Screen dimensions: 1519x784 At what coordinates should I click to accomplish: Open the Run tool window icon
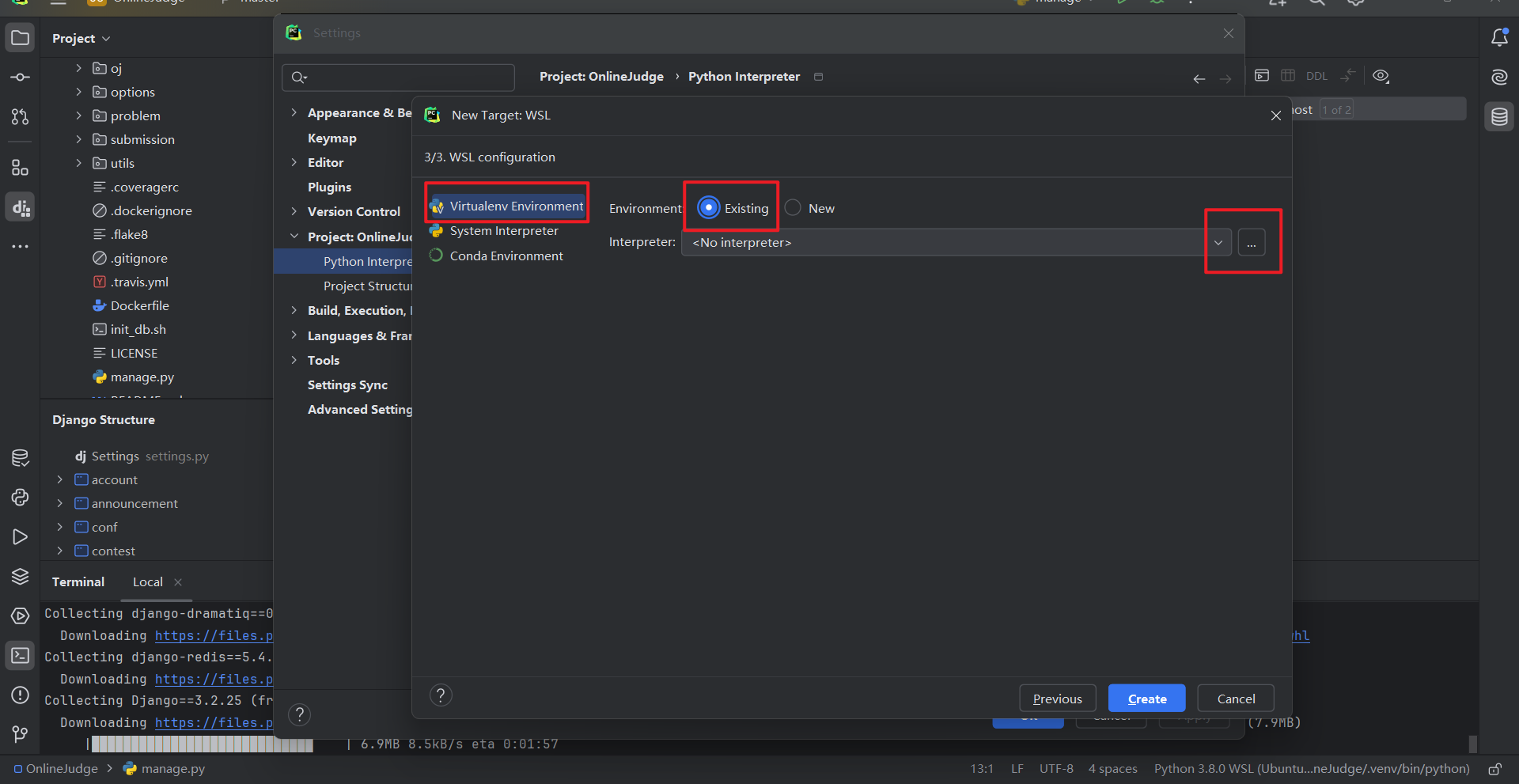pyautogui.click(x=21, y=537)
